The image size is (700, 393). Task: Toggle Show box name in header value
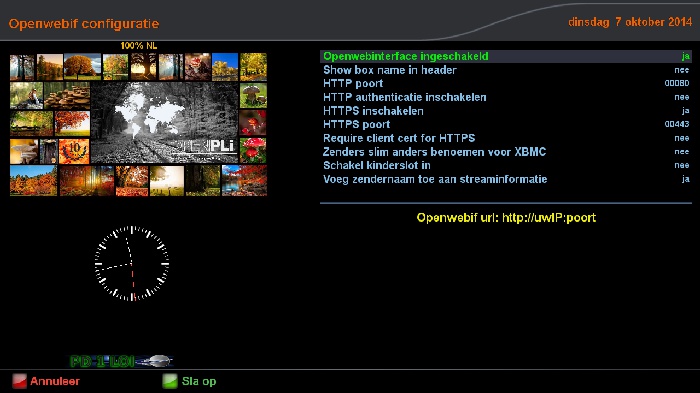506,70
